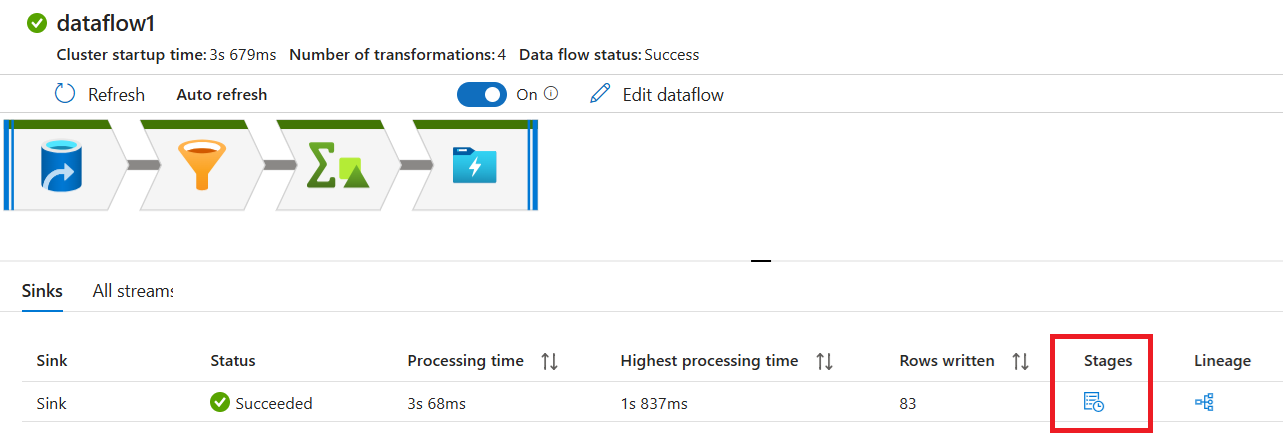1283x446 pixels.
Task: Click the info icon beside On
Action: 550,94
